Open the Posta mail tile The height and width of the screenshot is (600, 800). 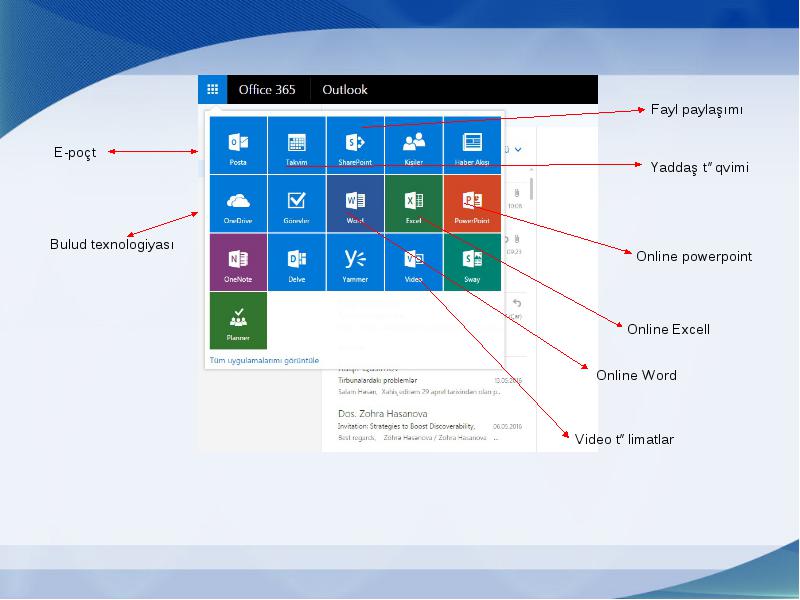[238, 145]
